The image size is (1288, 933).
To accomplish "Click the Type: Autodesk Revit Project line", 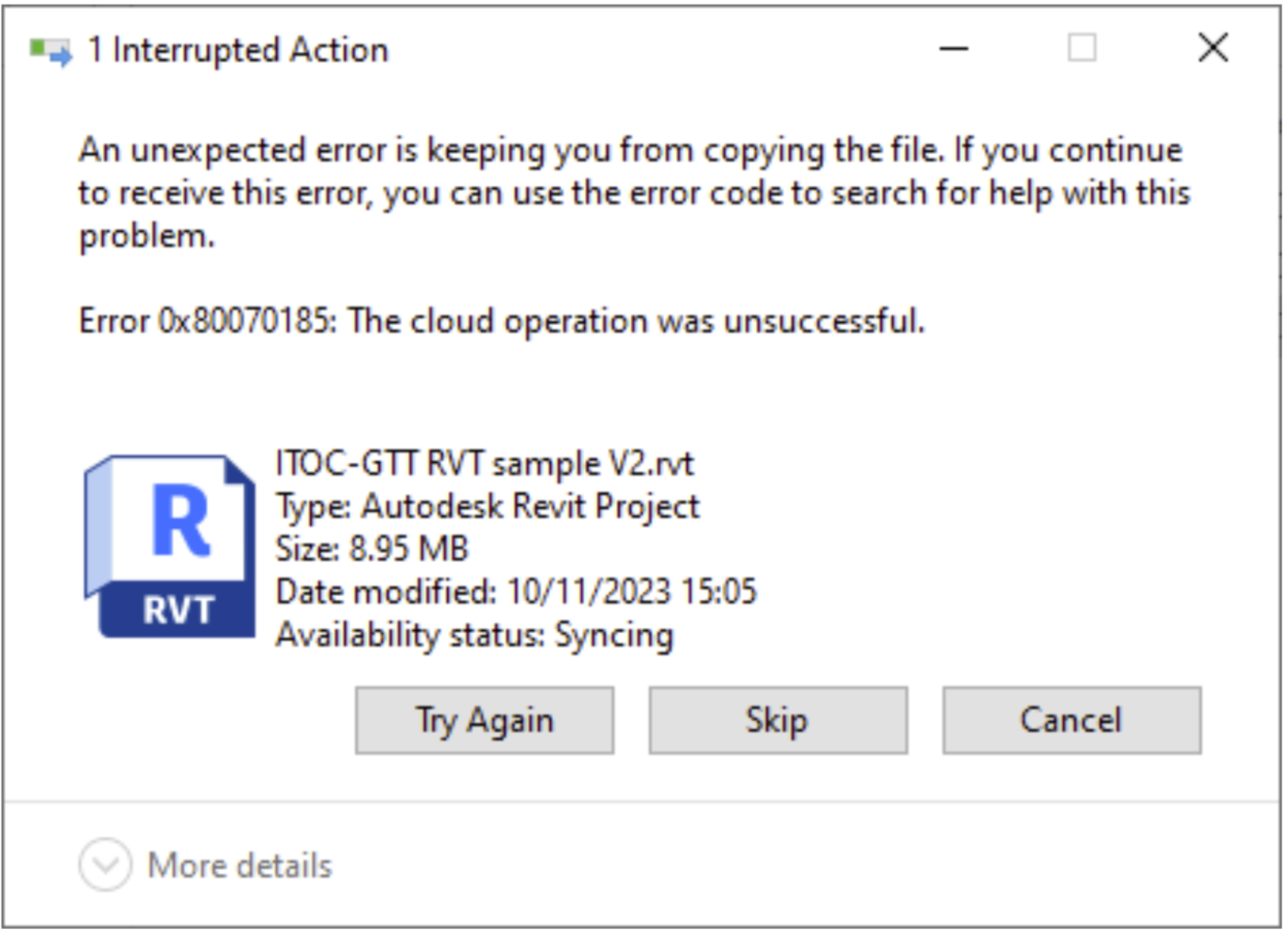I will [488, 507].
